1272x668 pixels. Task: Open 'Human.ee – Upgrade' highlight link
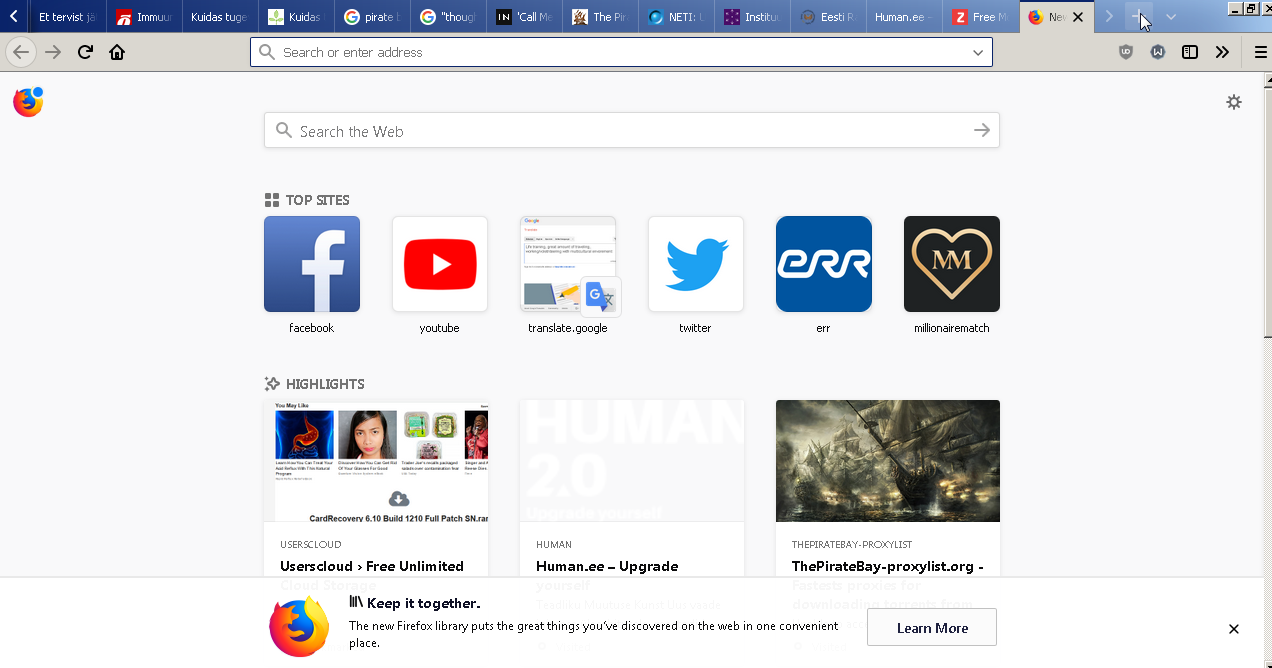tap(607, 566)
